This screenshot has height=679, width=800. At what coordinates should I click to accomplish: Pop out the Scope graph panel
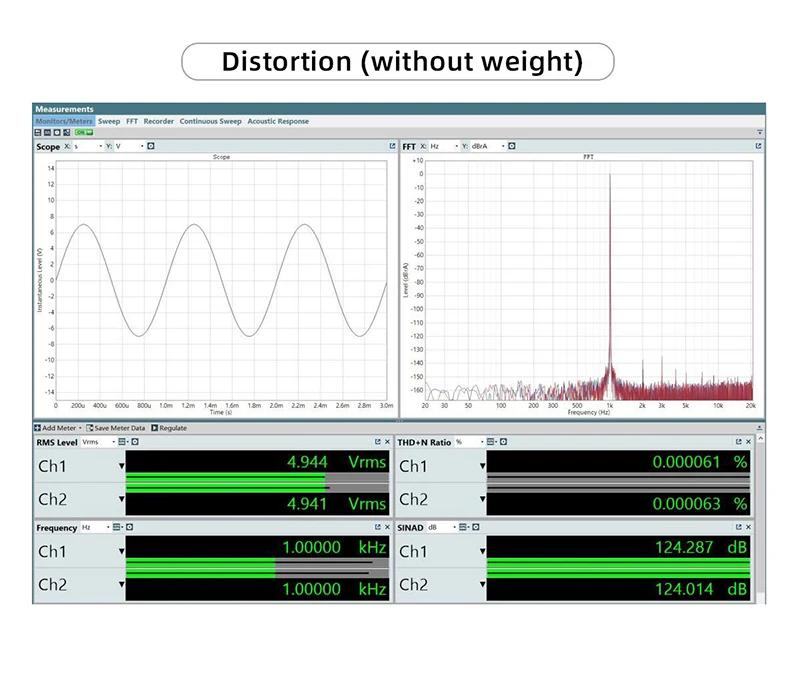click(392, 146)
